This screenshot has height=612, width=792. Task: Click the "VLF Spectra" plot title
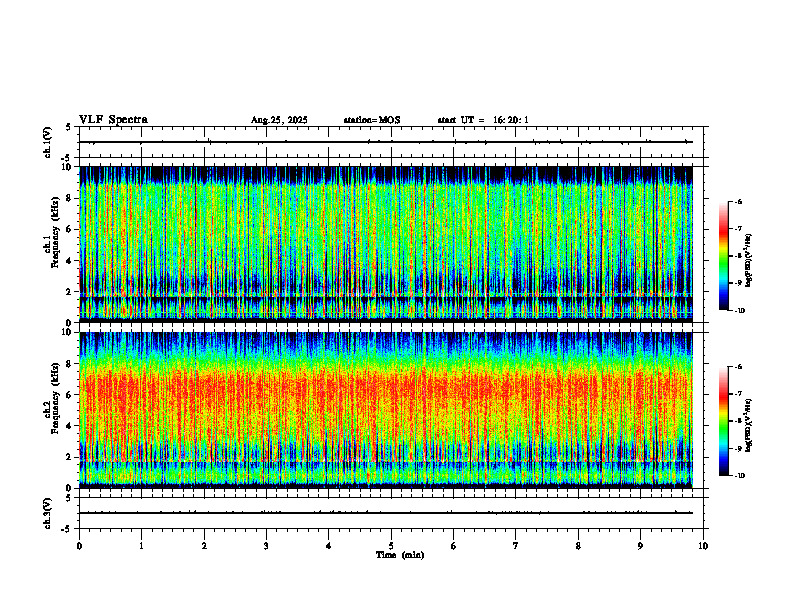point(113,120)
